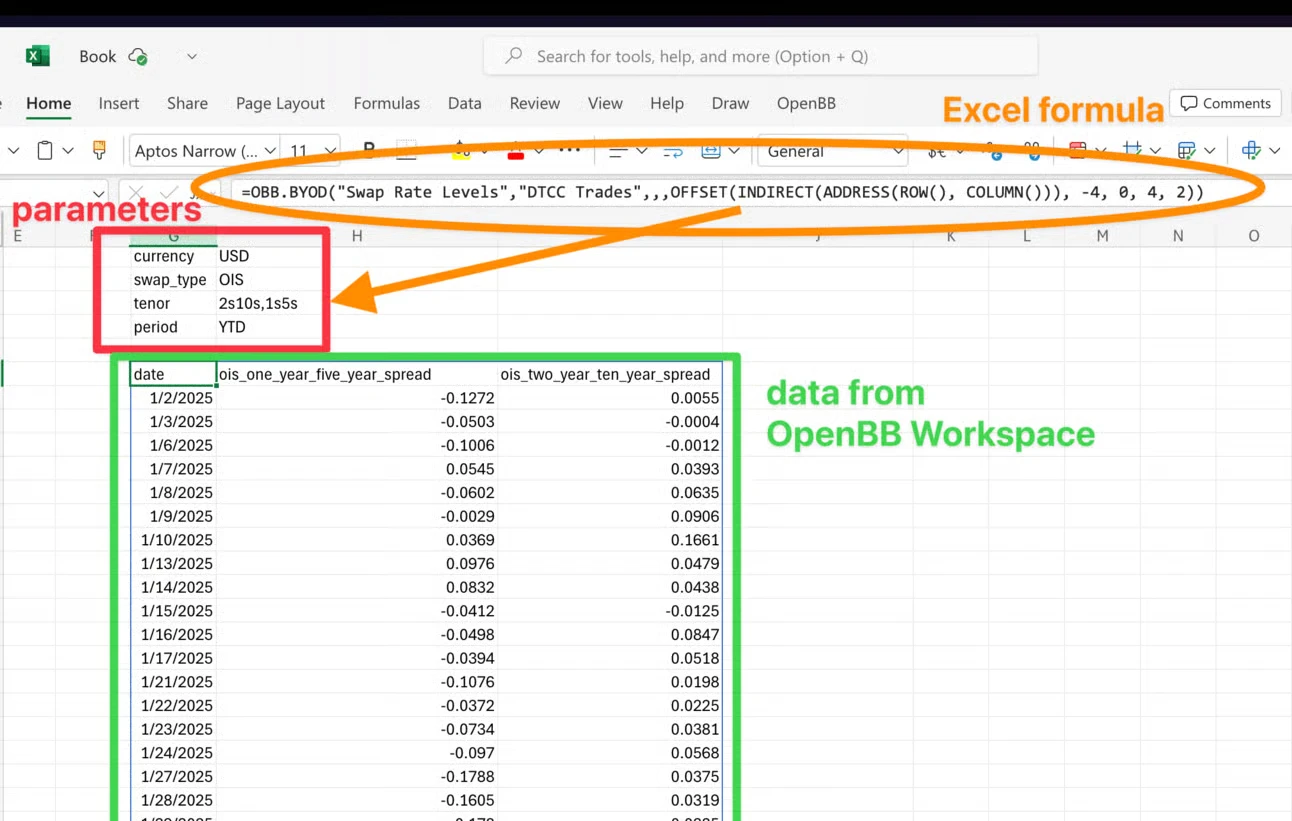Open the Comments pane
This screenshot has height=821, width=1292.
pyautogui.click(x=1225, y=103)
